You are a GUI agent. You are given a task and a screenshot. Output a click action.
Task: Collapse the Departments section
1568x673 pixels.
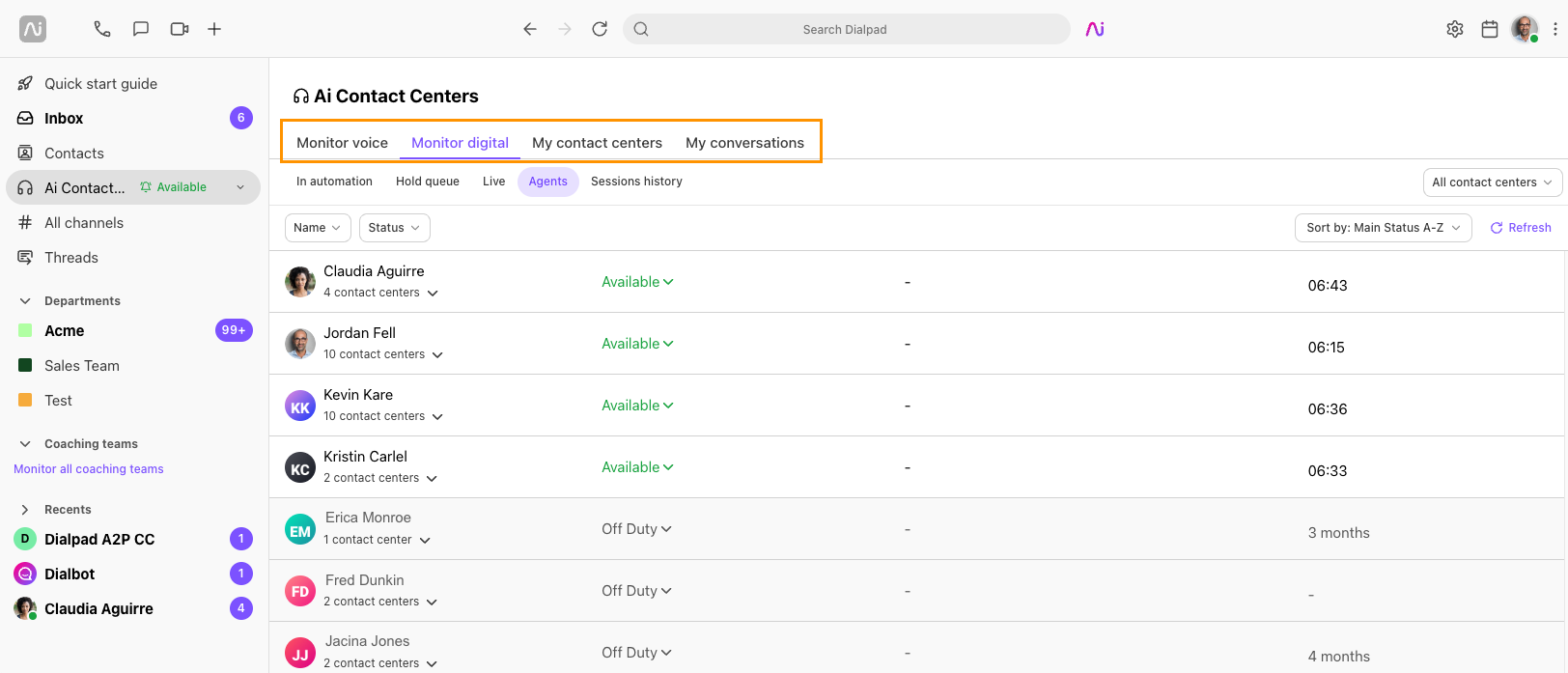click(x=25, y=301)
